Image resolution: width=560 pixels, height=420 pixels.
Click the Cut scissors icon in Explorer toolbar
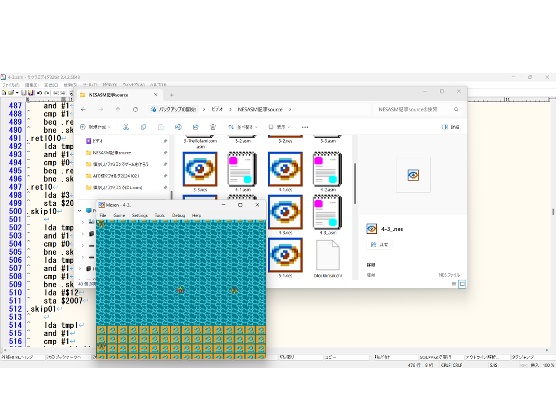coord(126,127)
